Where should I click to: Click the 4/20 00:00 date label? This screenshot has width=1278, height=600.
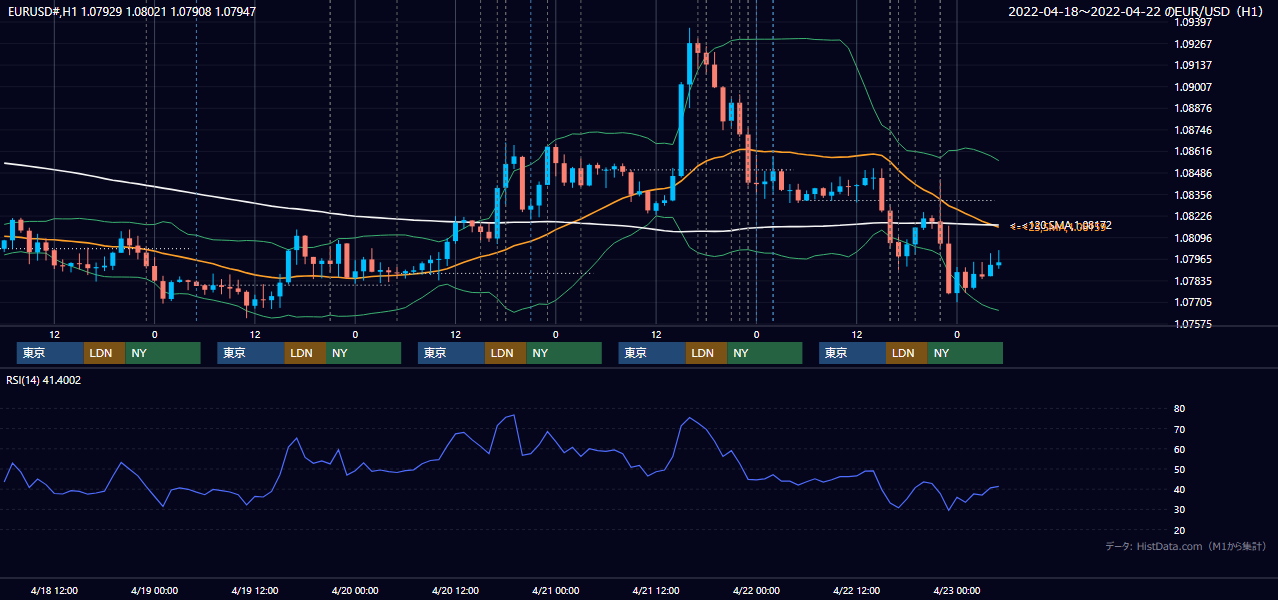(x=355, y=590)
